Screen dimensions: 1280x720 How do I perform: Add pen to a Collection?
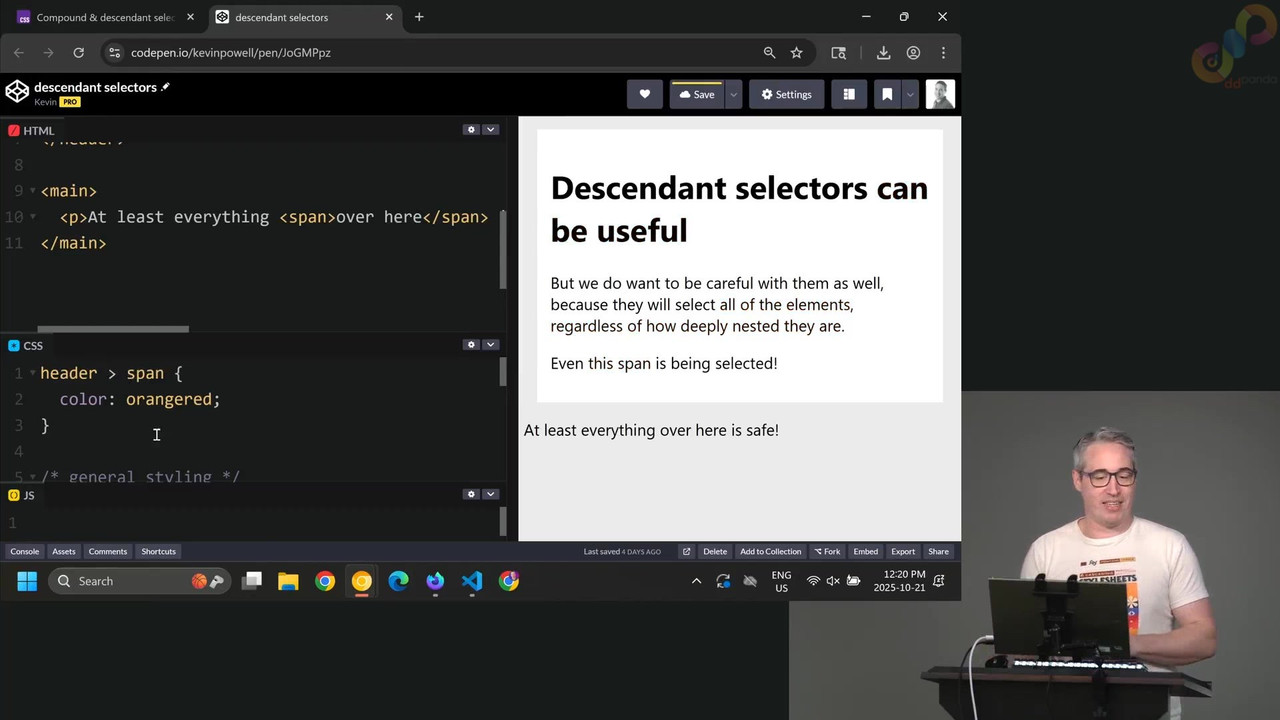771,551
